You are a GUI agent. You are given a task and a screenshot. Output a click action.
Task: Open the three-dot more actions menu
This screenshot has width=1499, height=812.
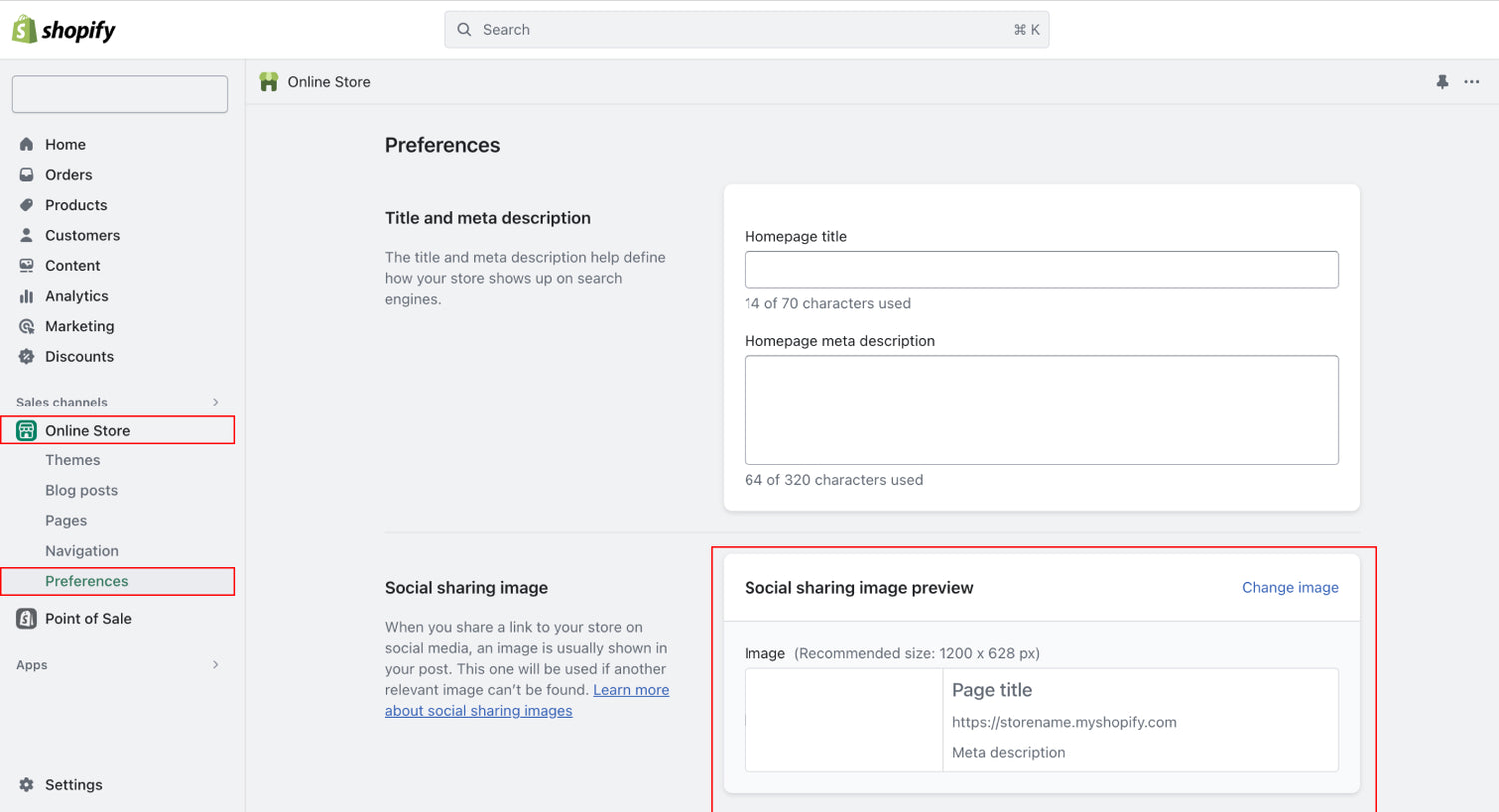pyautogui.click(x=1472, y=82)
